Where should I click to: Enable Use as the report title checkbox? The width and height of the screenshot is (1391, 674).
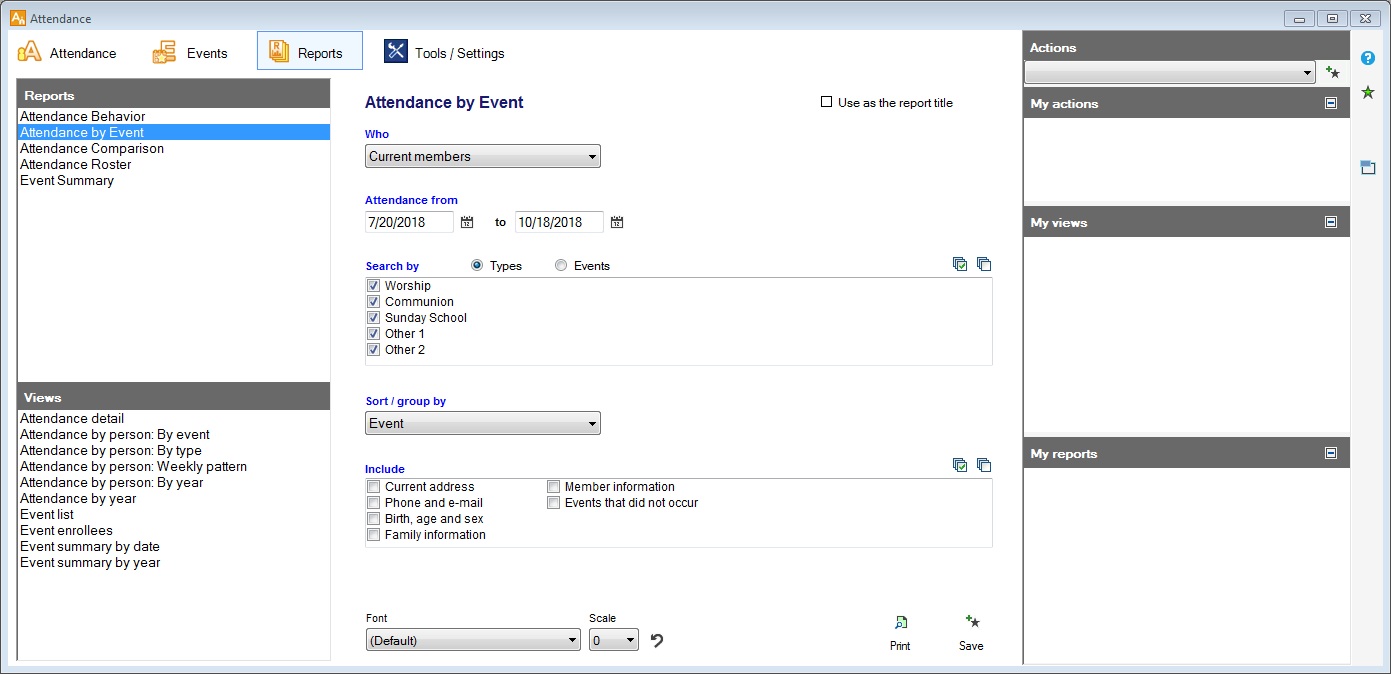click(x=827, y=102)
